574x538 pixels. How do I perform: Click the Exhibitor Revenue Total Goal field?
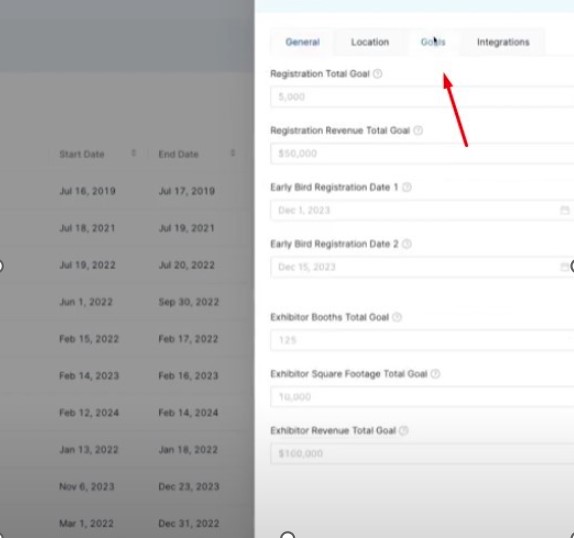pos(422,453)
